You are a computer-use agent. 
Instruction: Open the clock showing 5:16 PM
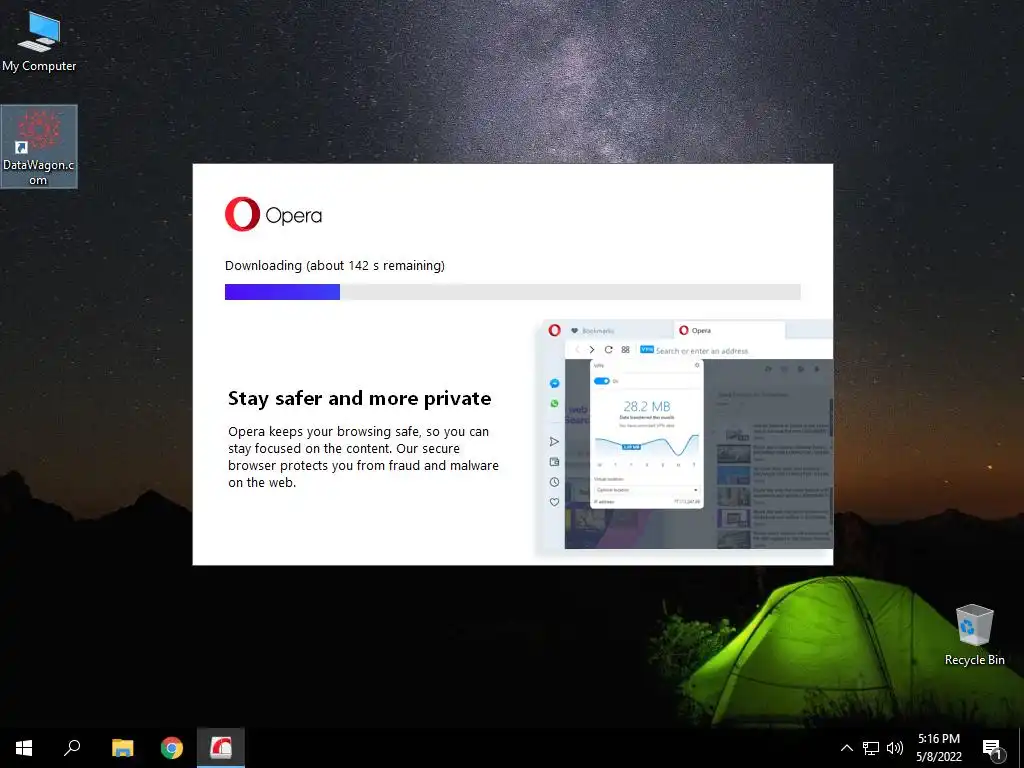point(938,748)
